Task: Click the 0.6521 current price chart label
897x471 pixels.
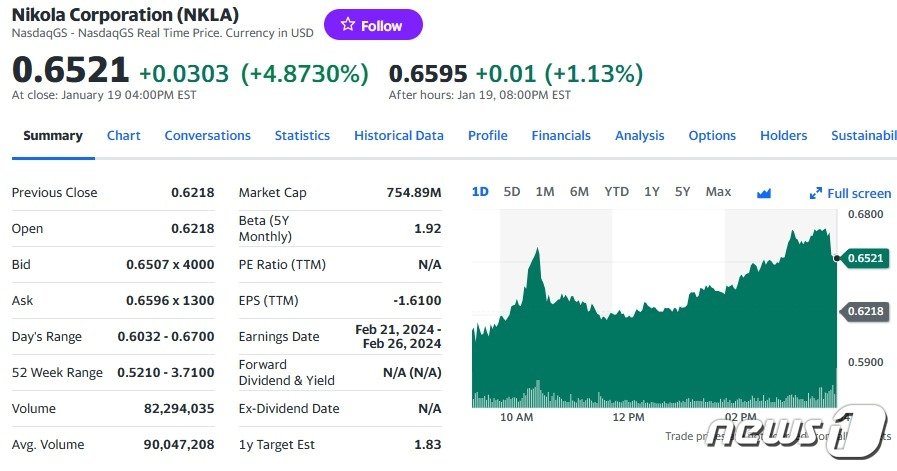Action: pyautogui.click(x=865, y=258)
